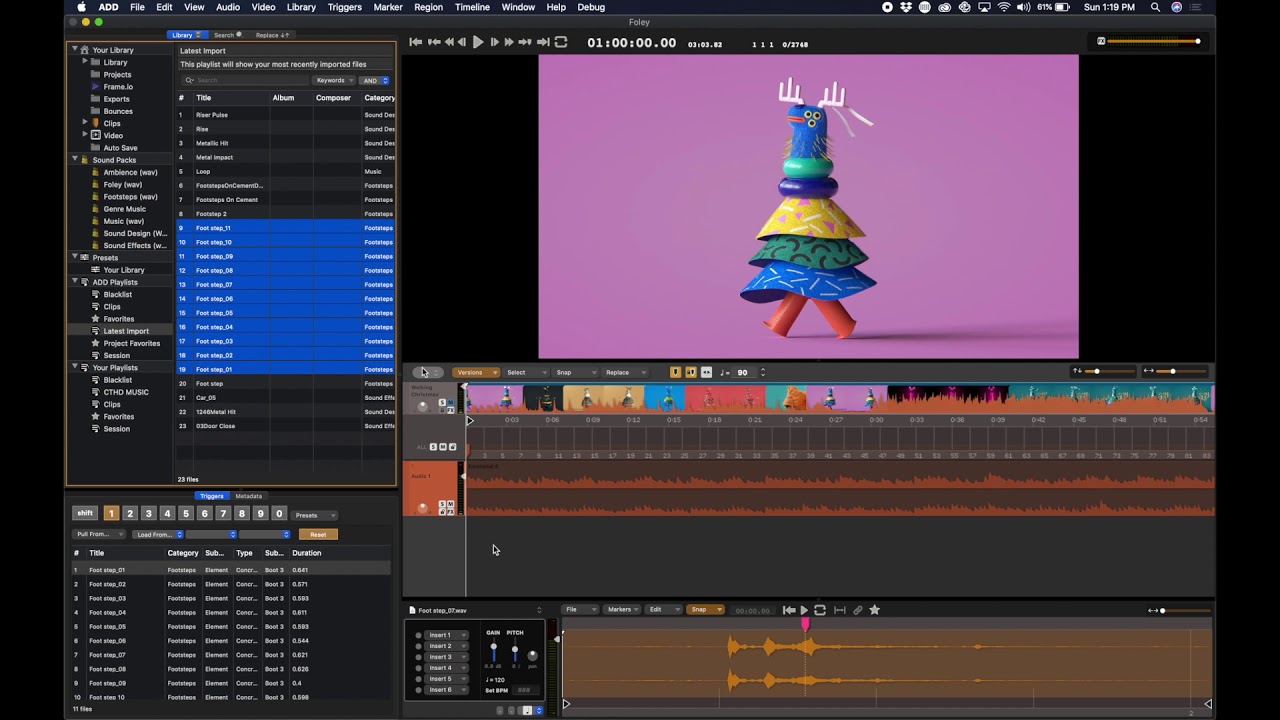The height and width of the screenshot is (720, 1280).
Task: Open the Versions dropdown in timeline toolbar
Action: [x=475, y=373]
